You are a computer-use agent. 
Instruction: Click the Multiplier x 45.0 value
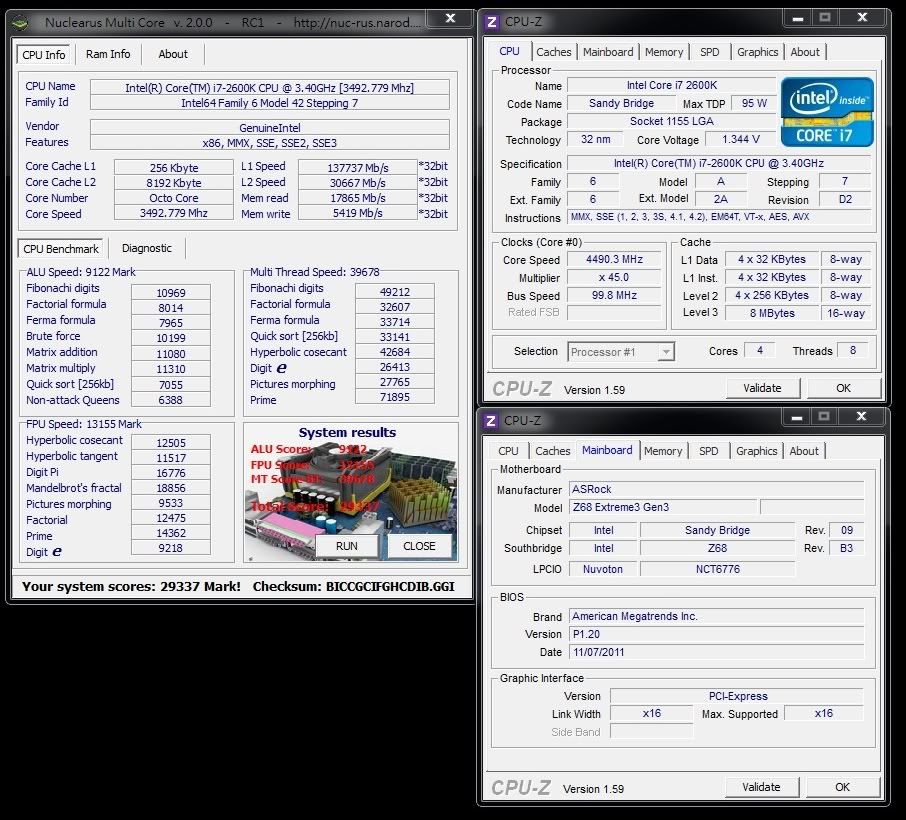coord(614,277)
